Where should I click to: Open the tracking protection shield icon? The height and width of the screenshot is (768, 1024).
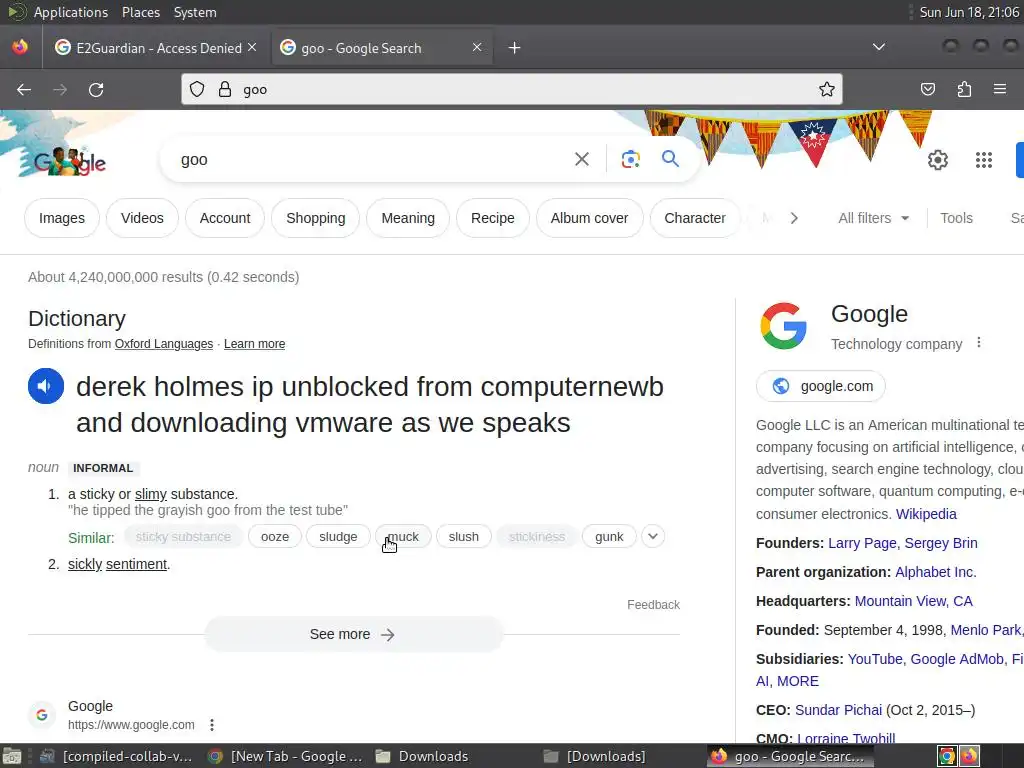(x=197, y=89)
